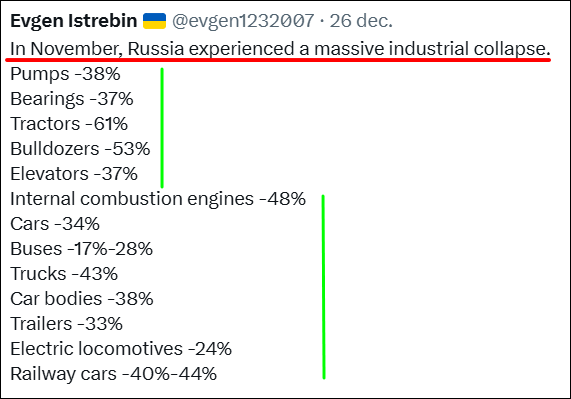Select the Car bodies -38% line
The width and height of the screenshot is (571, 399).
tap(82, 299)
